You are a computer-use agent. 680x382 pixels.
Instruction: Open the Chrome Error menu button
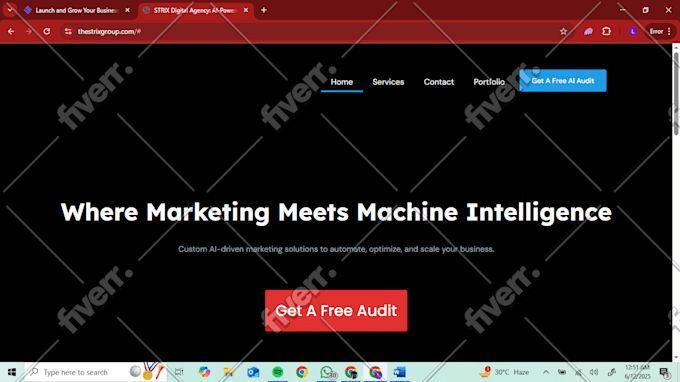(x=660, y=31)
